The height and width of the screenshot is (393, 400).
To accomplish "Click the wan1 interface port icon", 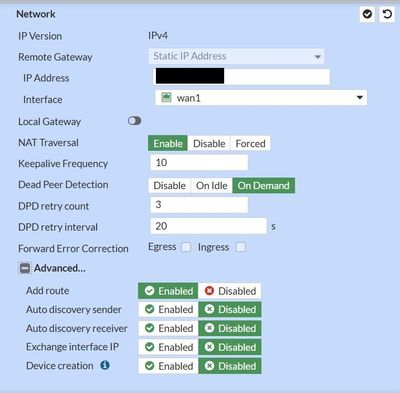I will click(x=166, y=98).
